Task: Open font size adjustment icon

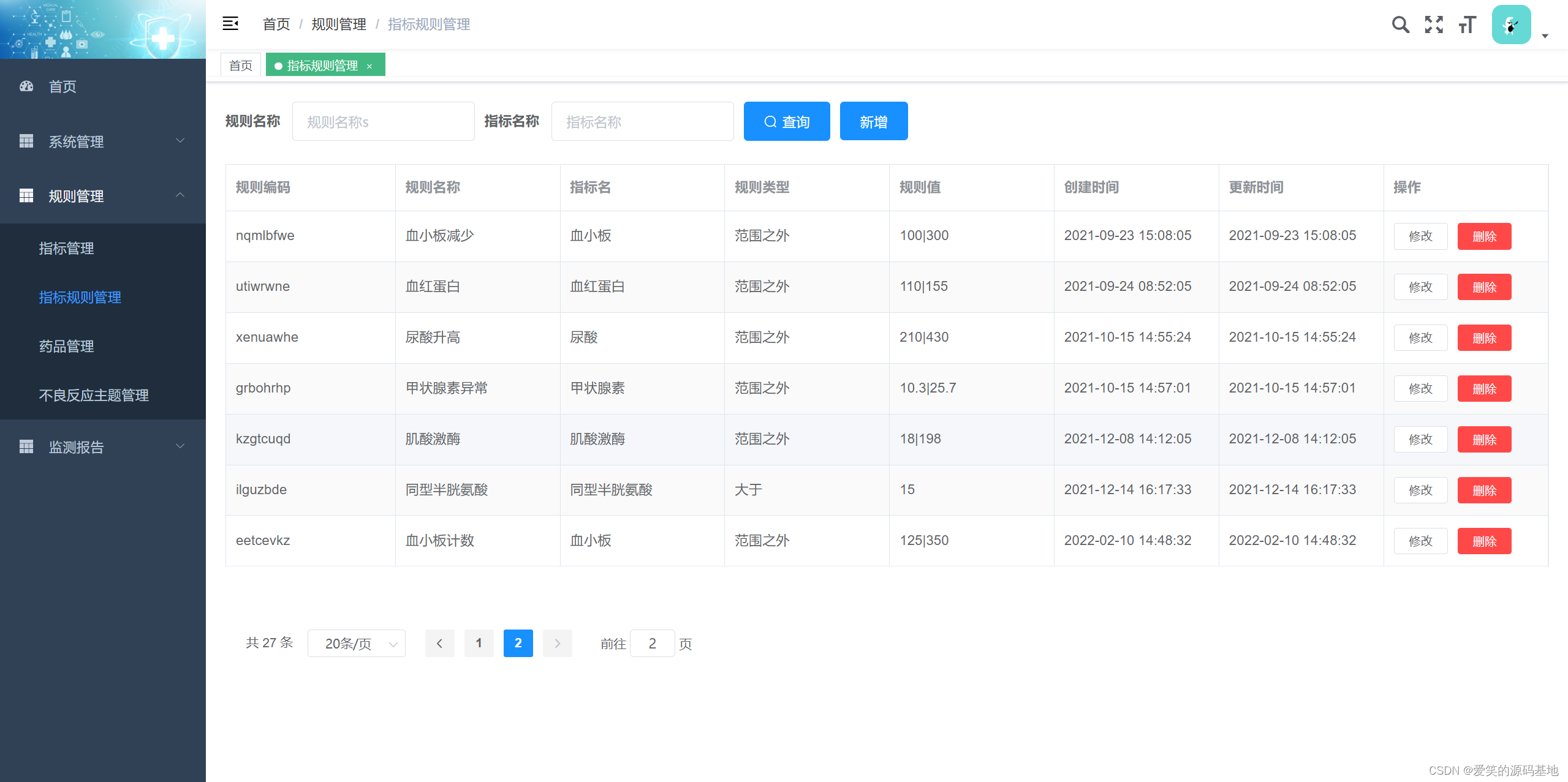Action: click(1468, 24)
